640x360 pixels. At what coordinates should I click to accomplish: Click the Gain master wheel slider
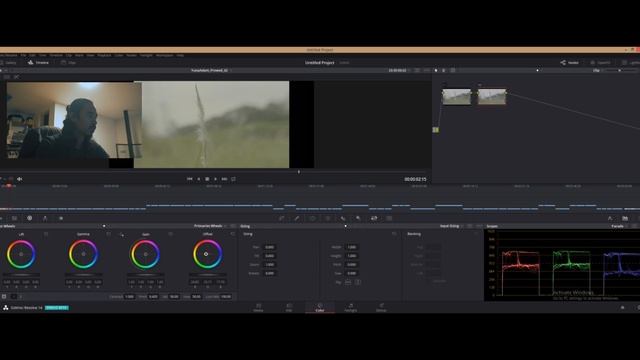point(145,275)
